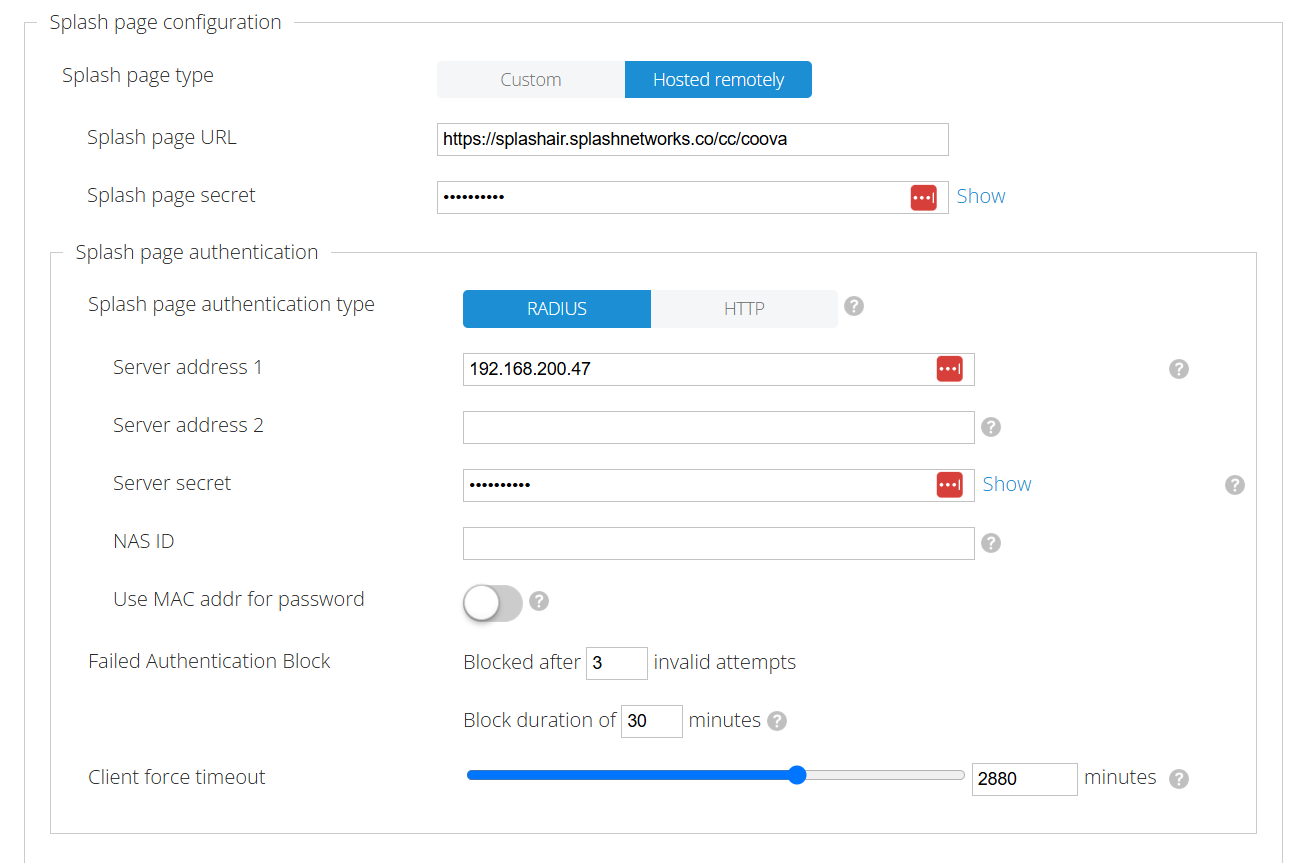
Task: Choose HTTP authentication type
Action: click(x=744, y=309)
